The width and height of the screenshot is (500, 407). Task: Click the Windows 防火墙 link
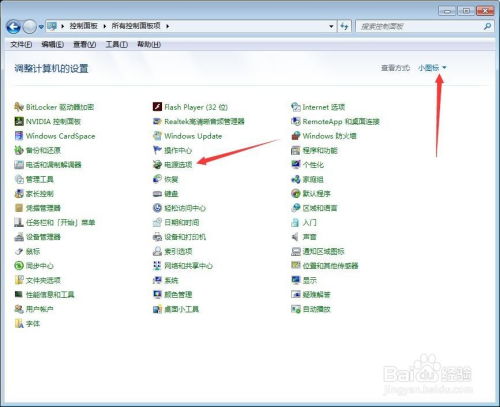pyautogui.click(x=329, y=136)
